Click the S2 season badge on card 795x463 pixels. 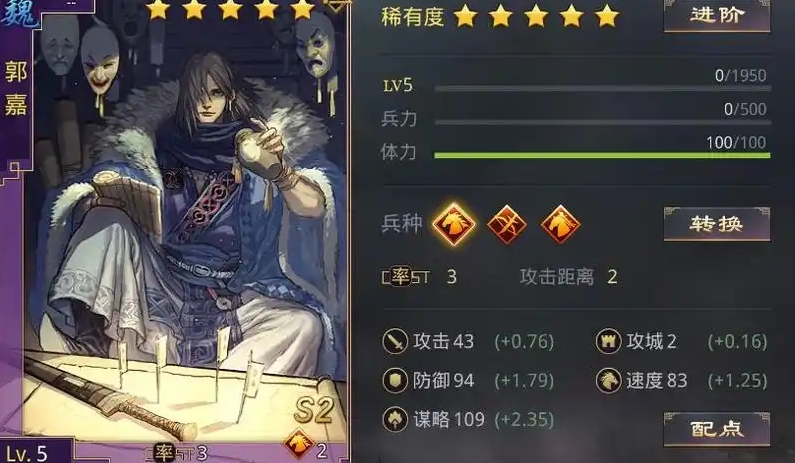click(x=314, y=409)
